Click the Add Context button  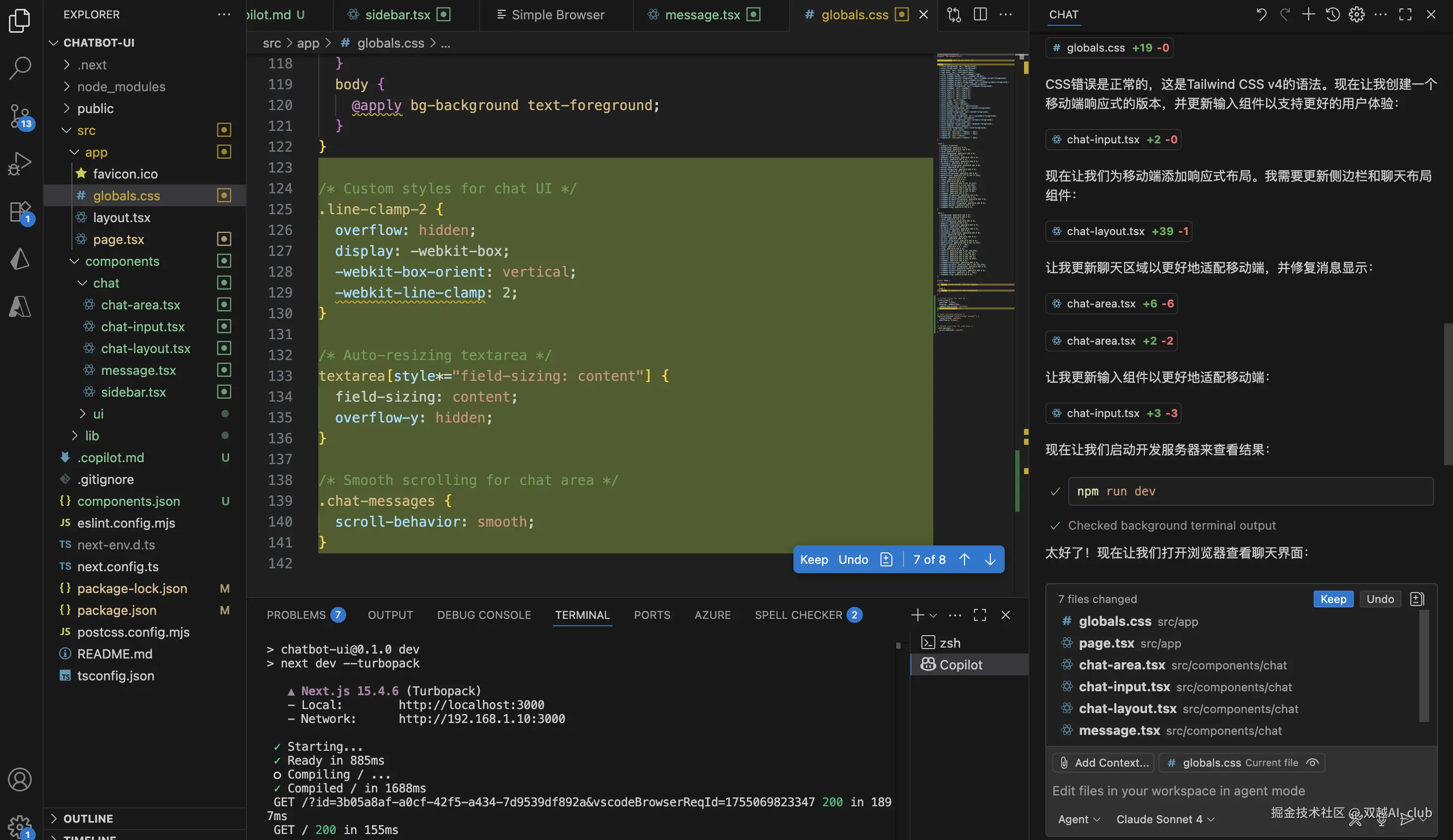point(1103,762)
